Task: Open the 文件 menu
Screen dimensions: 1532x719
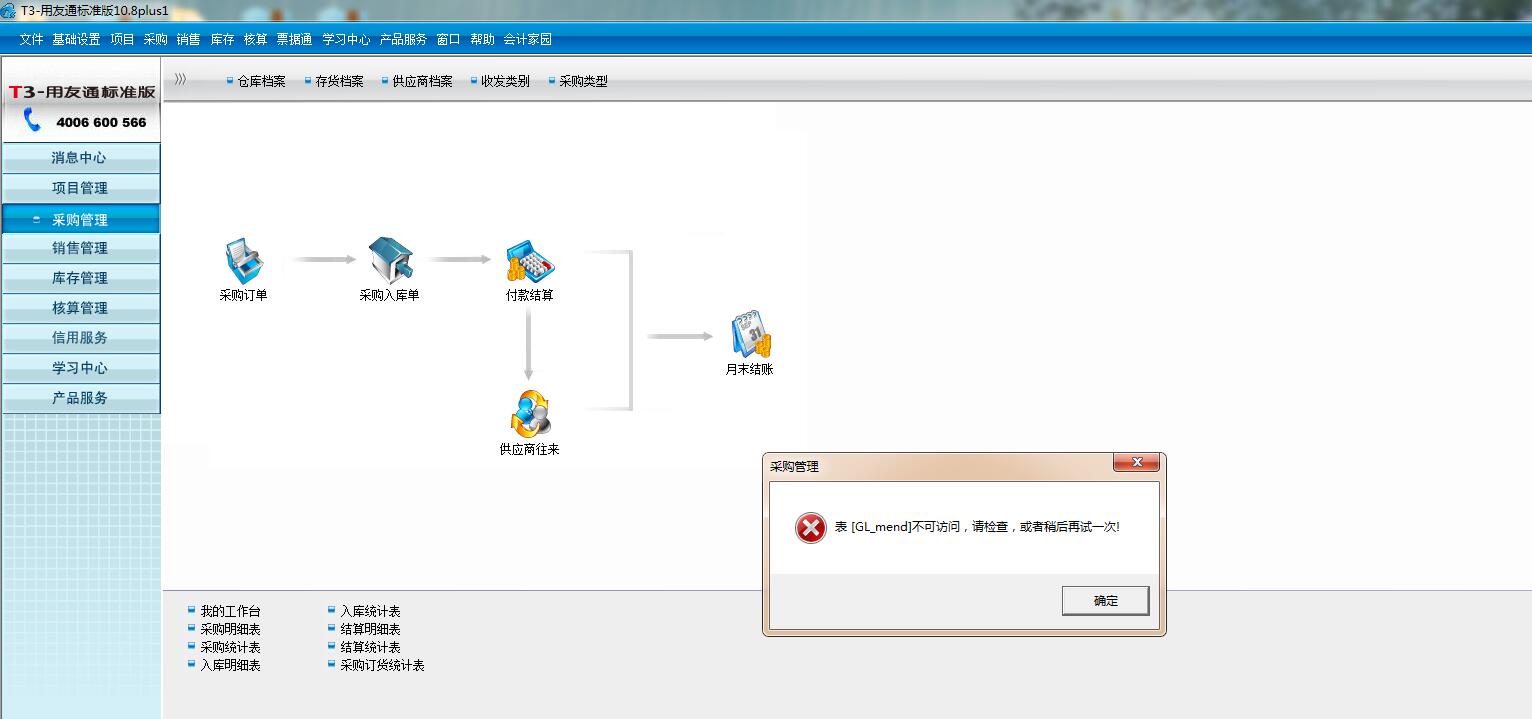Action: coord(31,40)
